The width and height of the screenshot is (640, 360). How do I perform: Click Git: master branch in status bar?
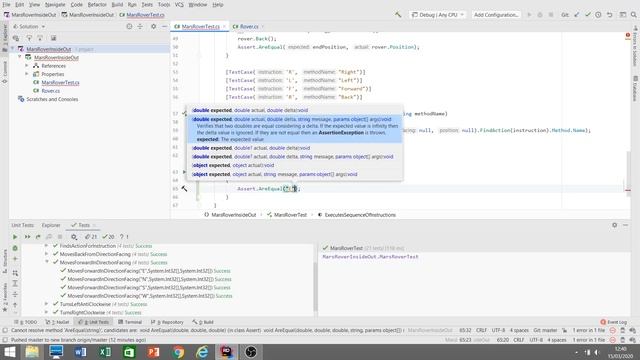545,330
